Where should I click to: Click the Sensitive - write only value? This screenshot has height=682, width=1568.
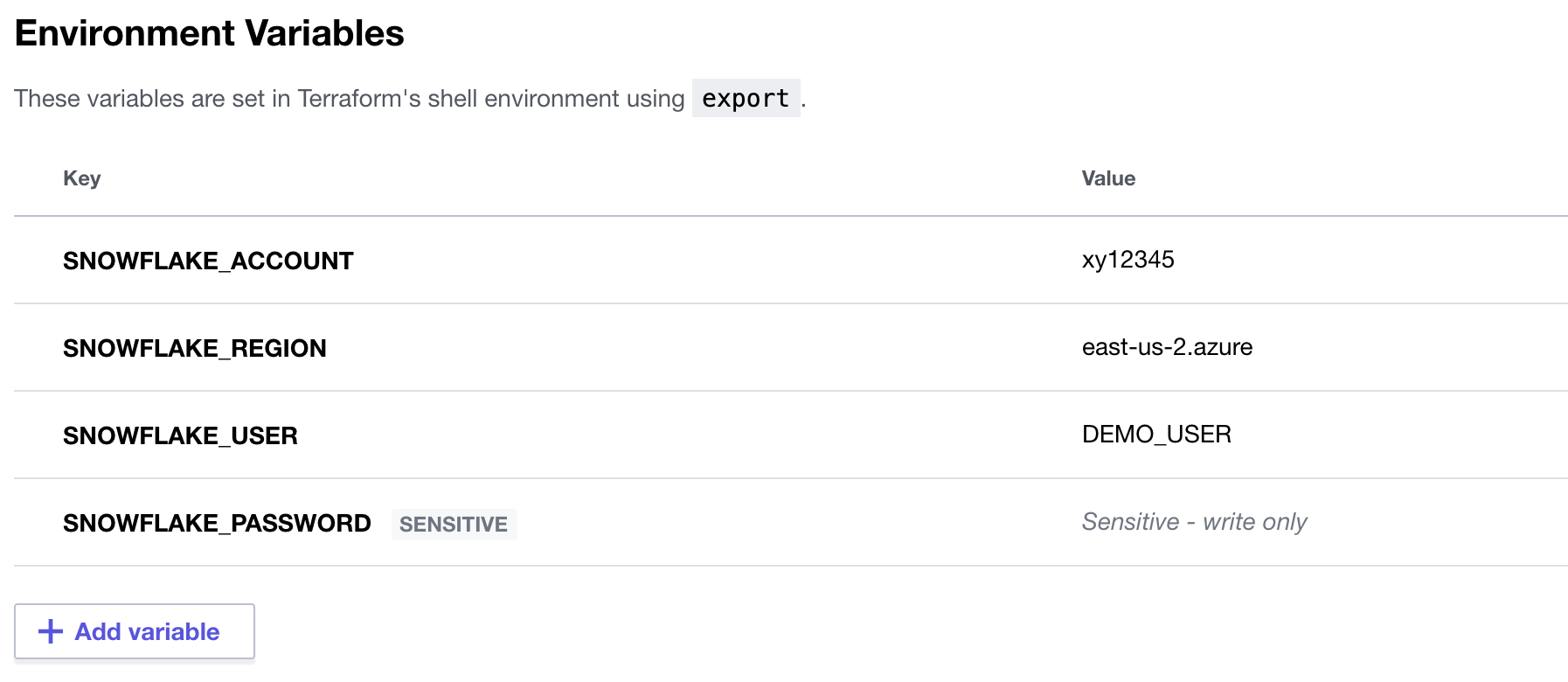(x=1194, y=522)
